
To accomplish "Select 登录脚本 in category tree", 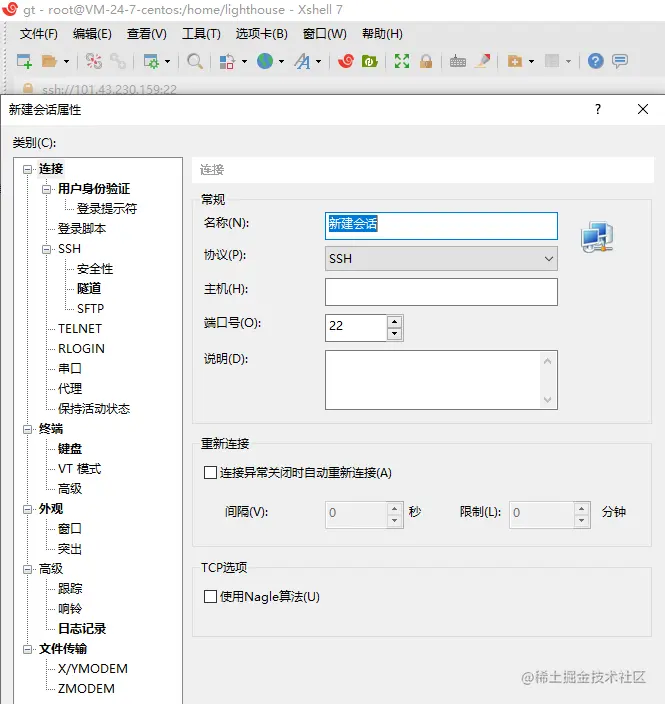I will pyautogui.click(x=82, y=229).
